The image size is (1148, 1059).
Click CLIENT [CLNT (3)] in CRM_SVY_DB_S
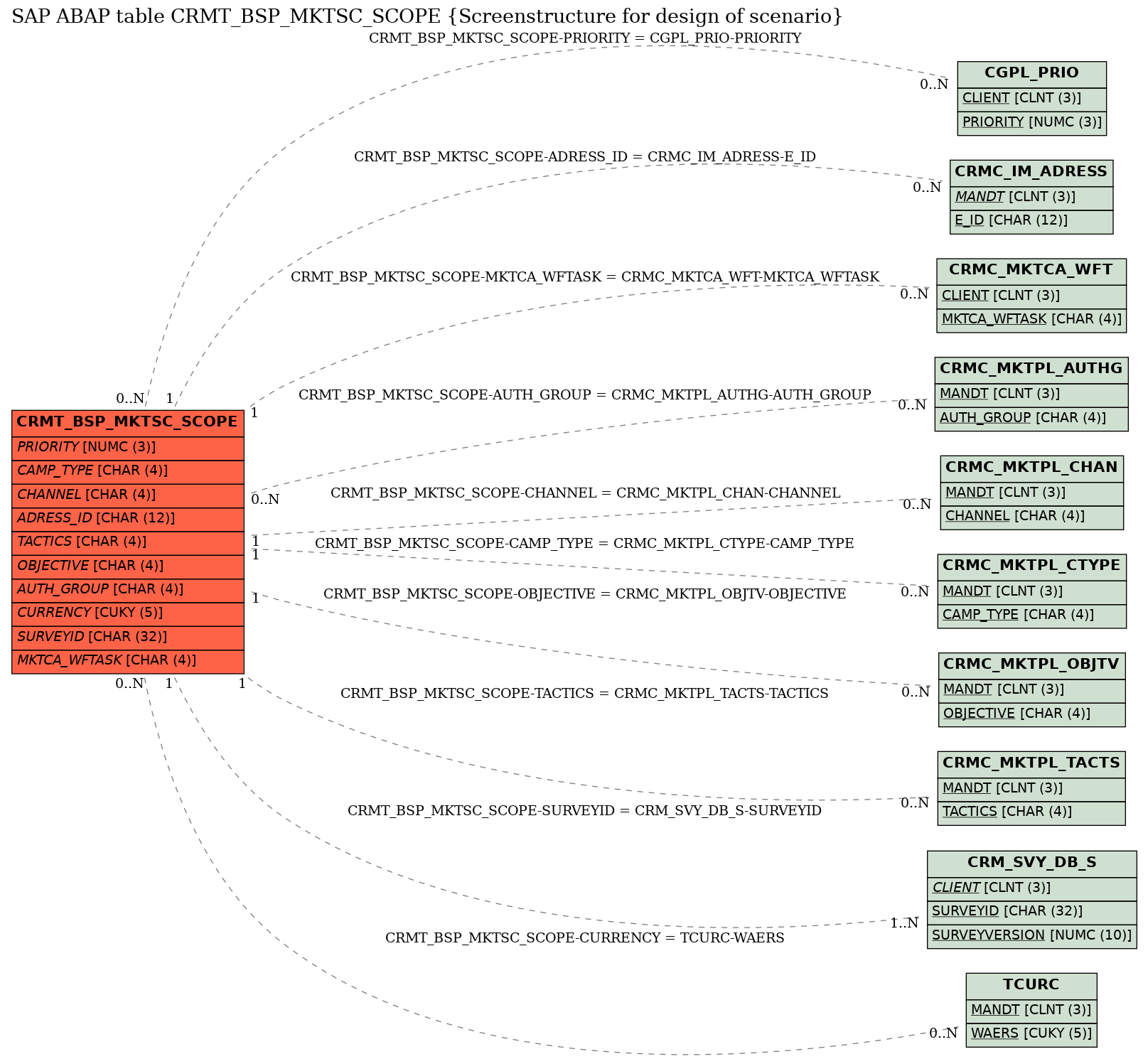1032,888
